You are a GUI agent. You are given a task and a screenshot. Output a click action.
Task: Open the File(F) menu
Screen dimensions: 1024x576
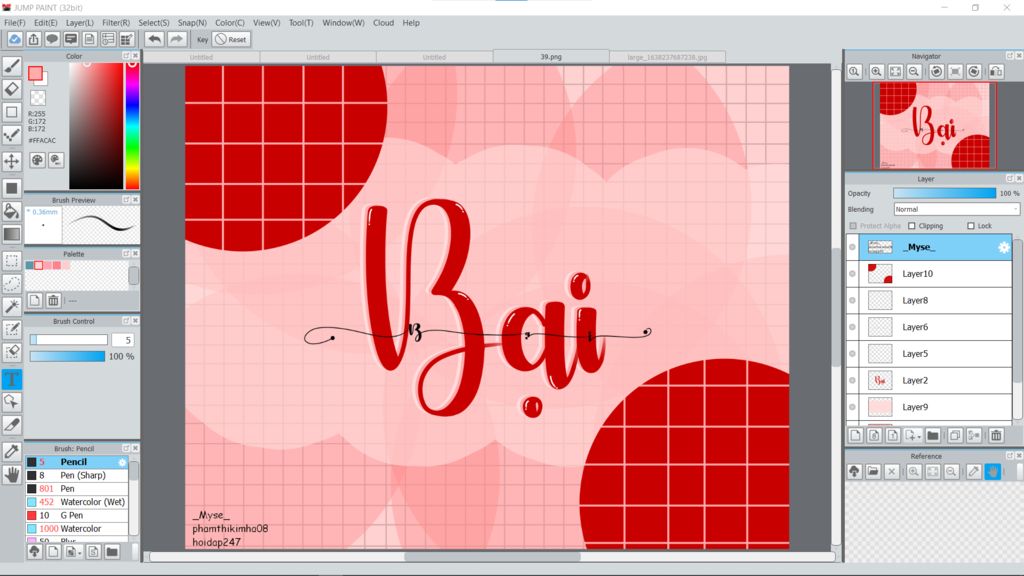point(15,22)
